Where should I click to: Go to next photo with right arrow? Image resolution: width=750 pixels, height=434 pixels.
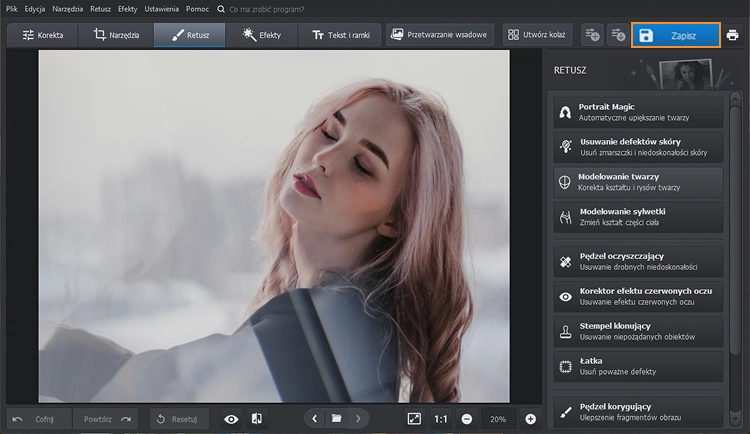(358, 418)
